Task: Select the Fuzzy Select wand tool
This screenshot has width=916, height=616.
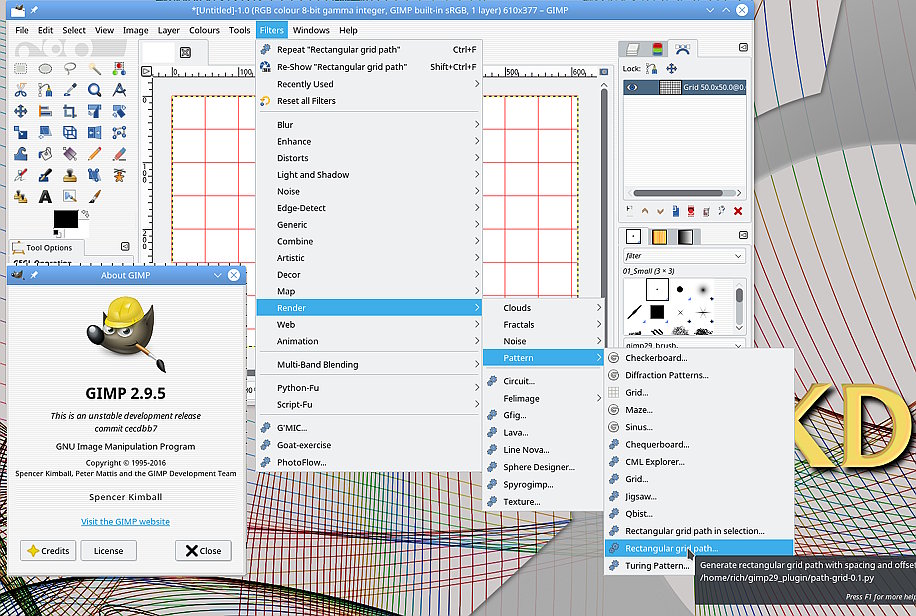Action: pyautogui.click(x=95, y=69)
